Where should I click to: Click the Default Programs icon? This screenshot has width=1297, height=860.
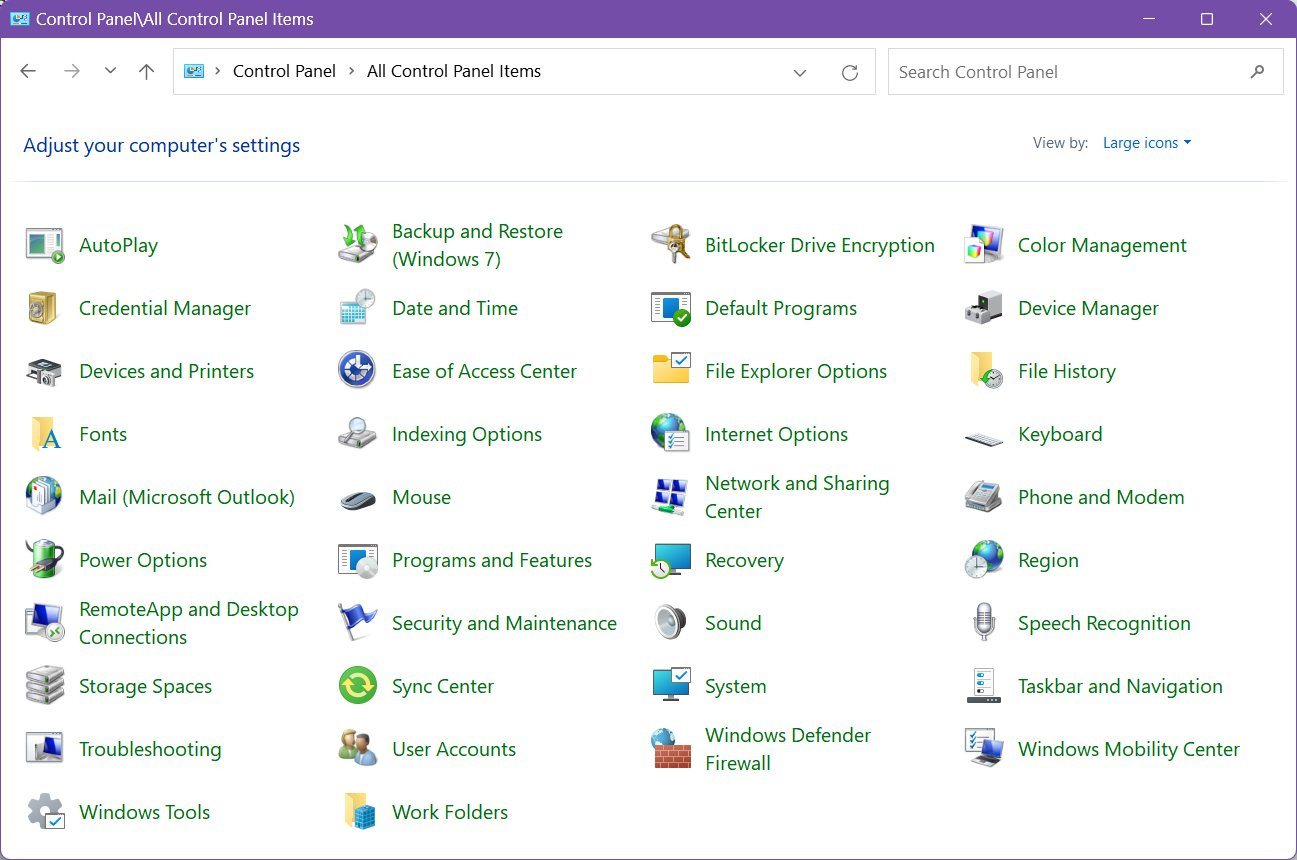671,308
